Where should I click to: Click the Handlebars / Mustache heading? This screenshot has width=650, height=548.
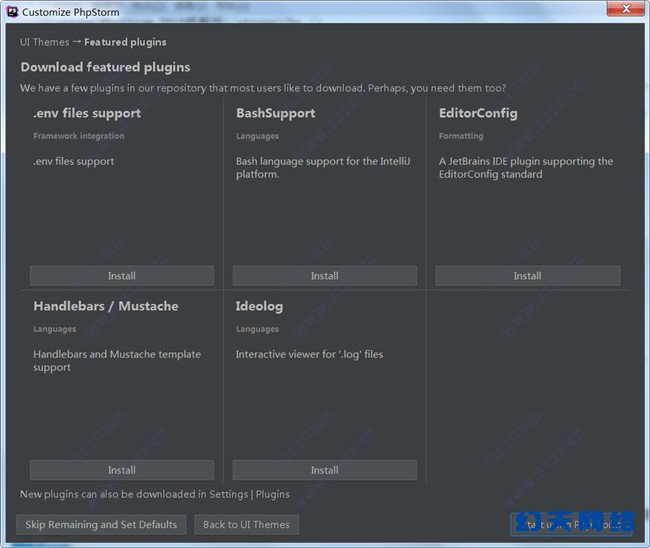(106, 306)
